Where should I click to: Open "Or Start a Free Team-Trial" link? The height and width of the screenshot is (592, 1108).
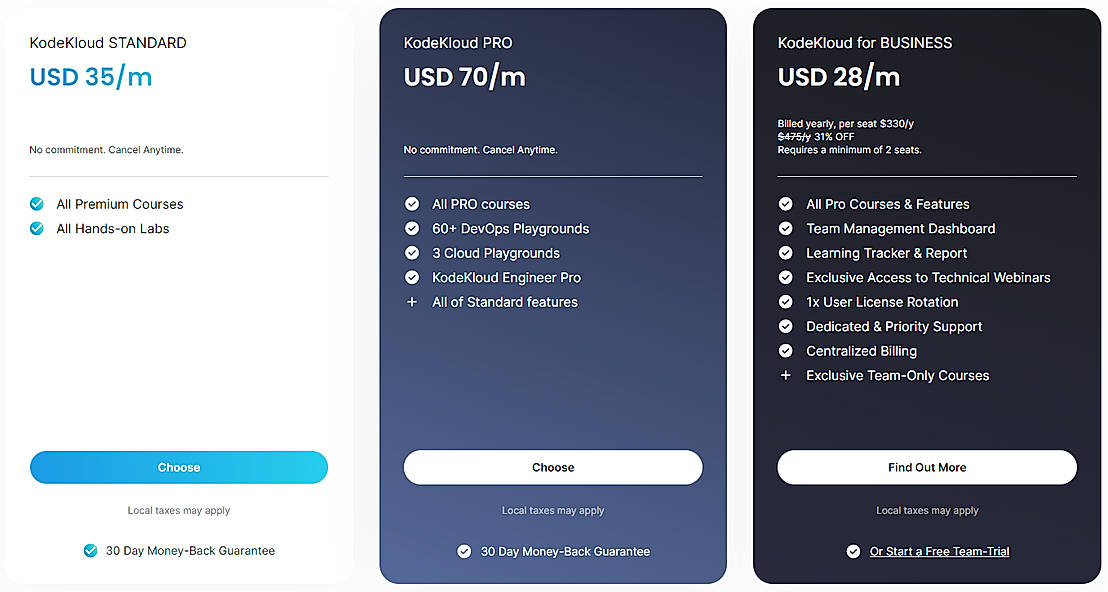[938, 551]
